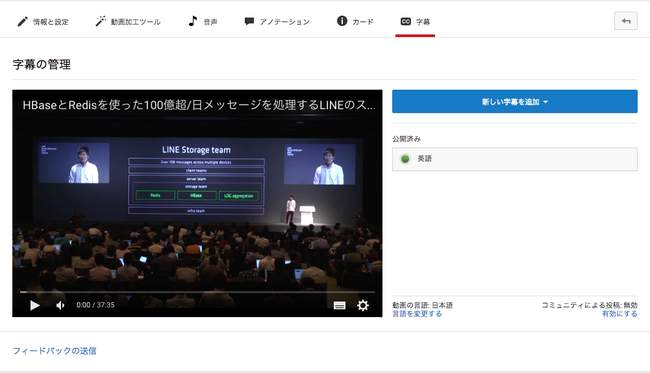Play the video

[34, 305]
